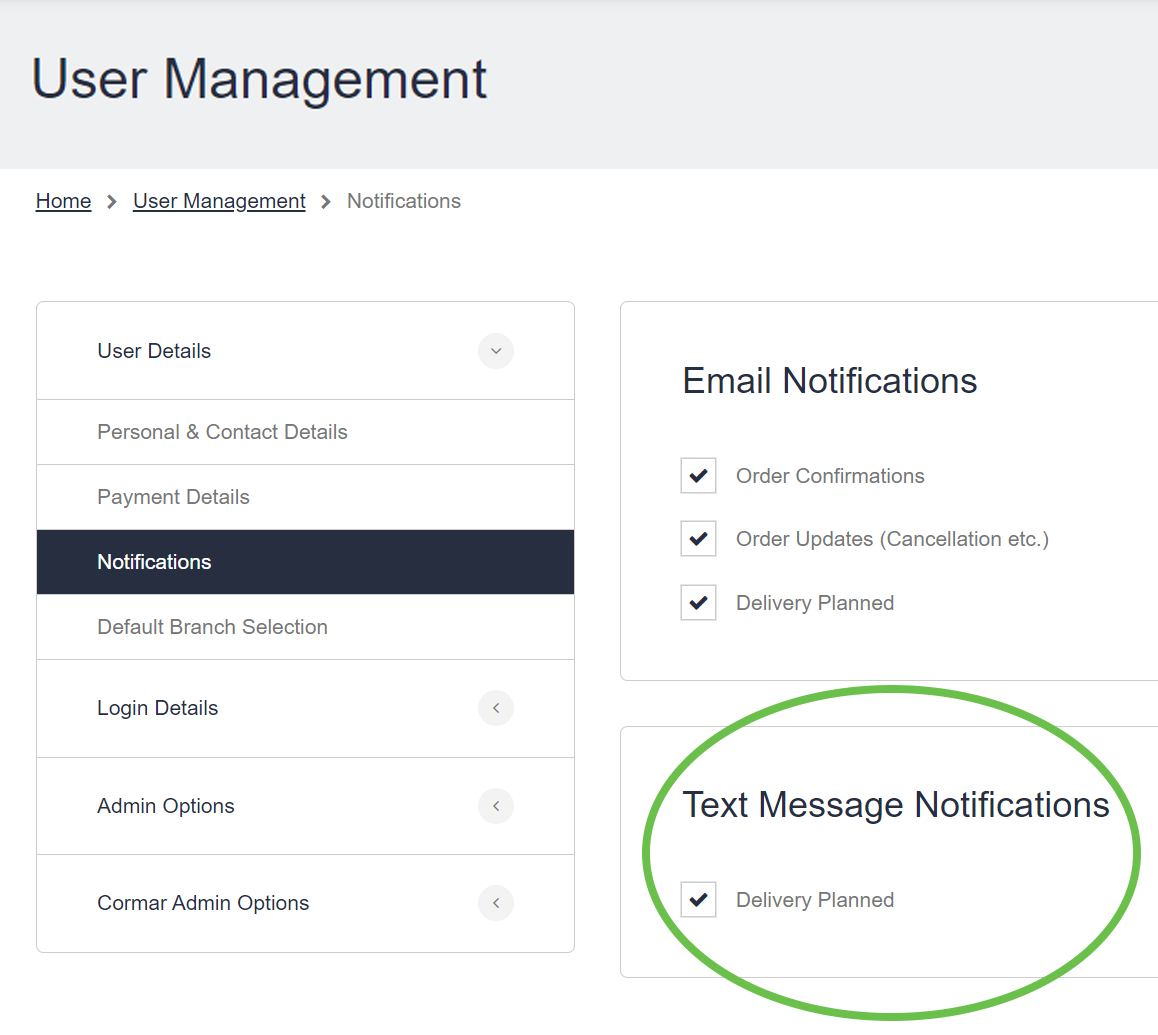Uncheck Order Confirmations email checkbox
This screenshot has height=1035, width=1158.
tap(698, 476)
